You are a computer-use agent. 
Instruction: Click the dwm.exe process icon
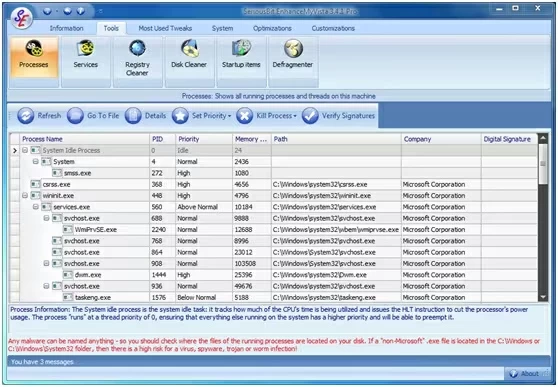[x=68, y=275]
